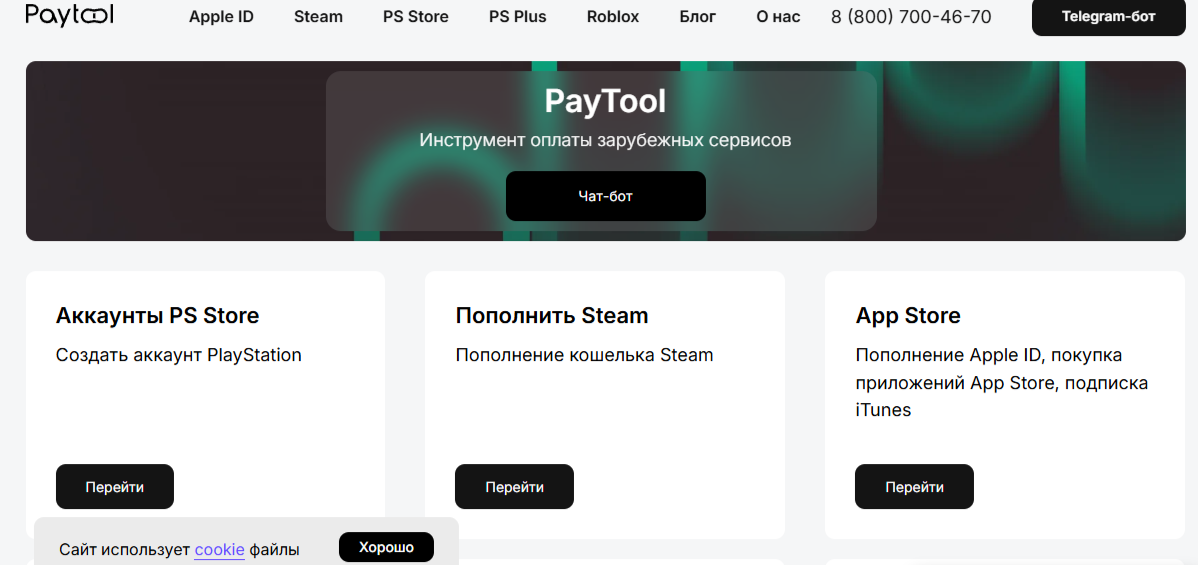The image size is (1198, 565).
Task: Click the phone number 8 (800) 700-46-70
Action: coord(911,17)
